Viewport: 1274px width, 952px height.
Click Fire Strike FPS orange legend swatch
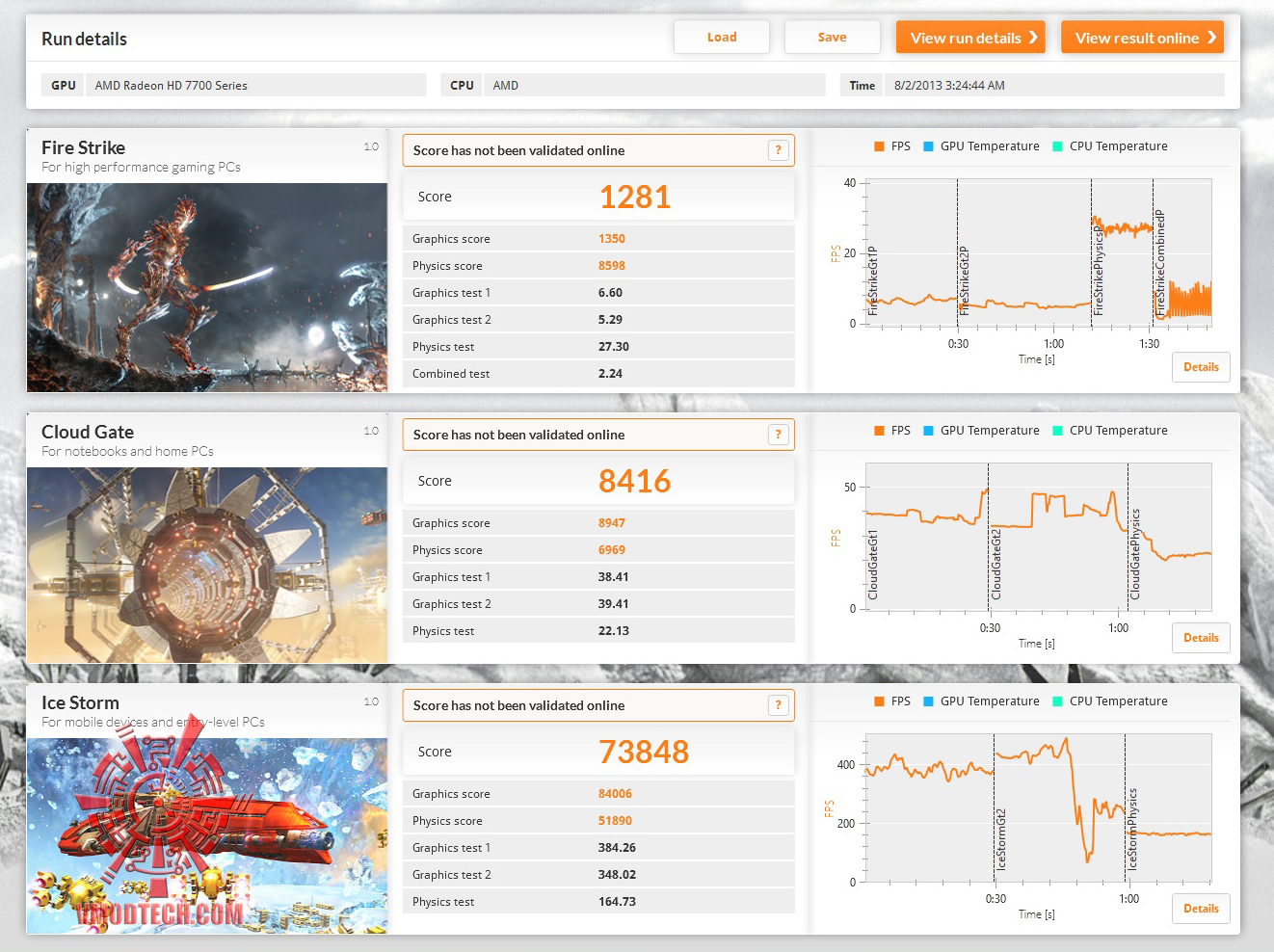click(x=879, y=146)
